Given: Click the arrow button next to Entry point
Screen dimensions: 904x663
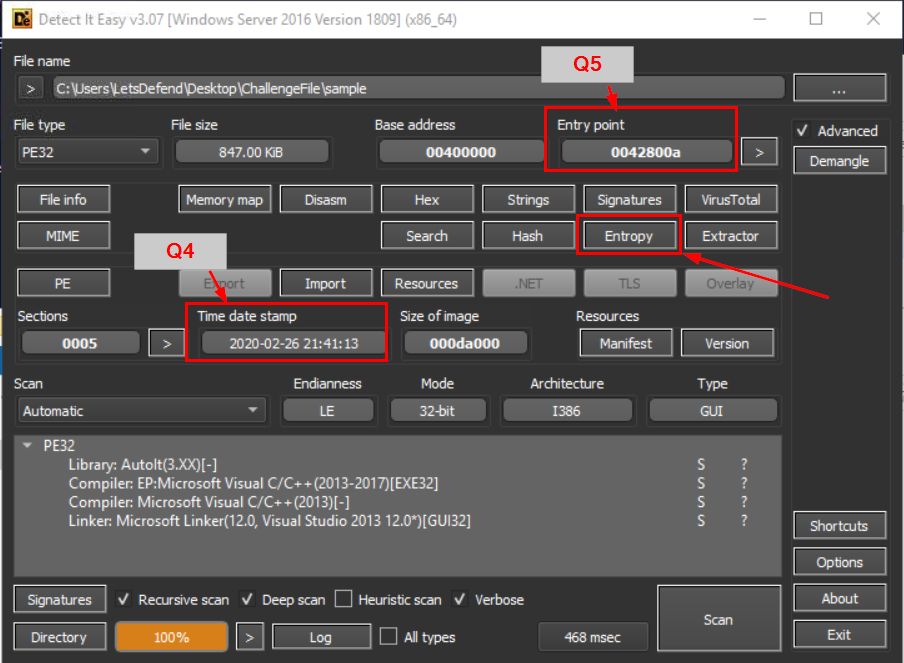Looking at the screenshot, I should point(759,152).
